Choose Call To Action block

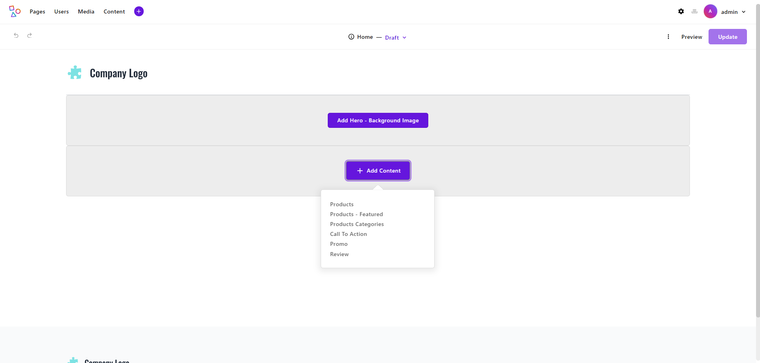point(348,234)
